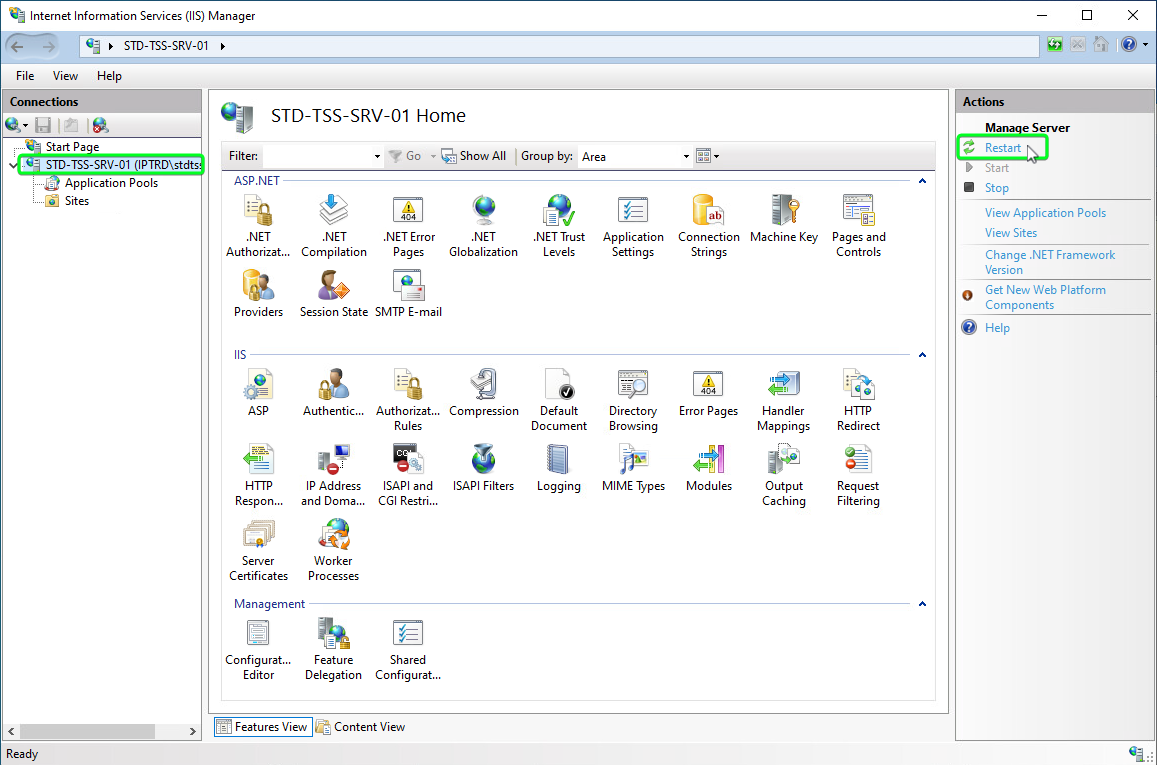Stop the server from Actions

click(x=996, y=187)
